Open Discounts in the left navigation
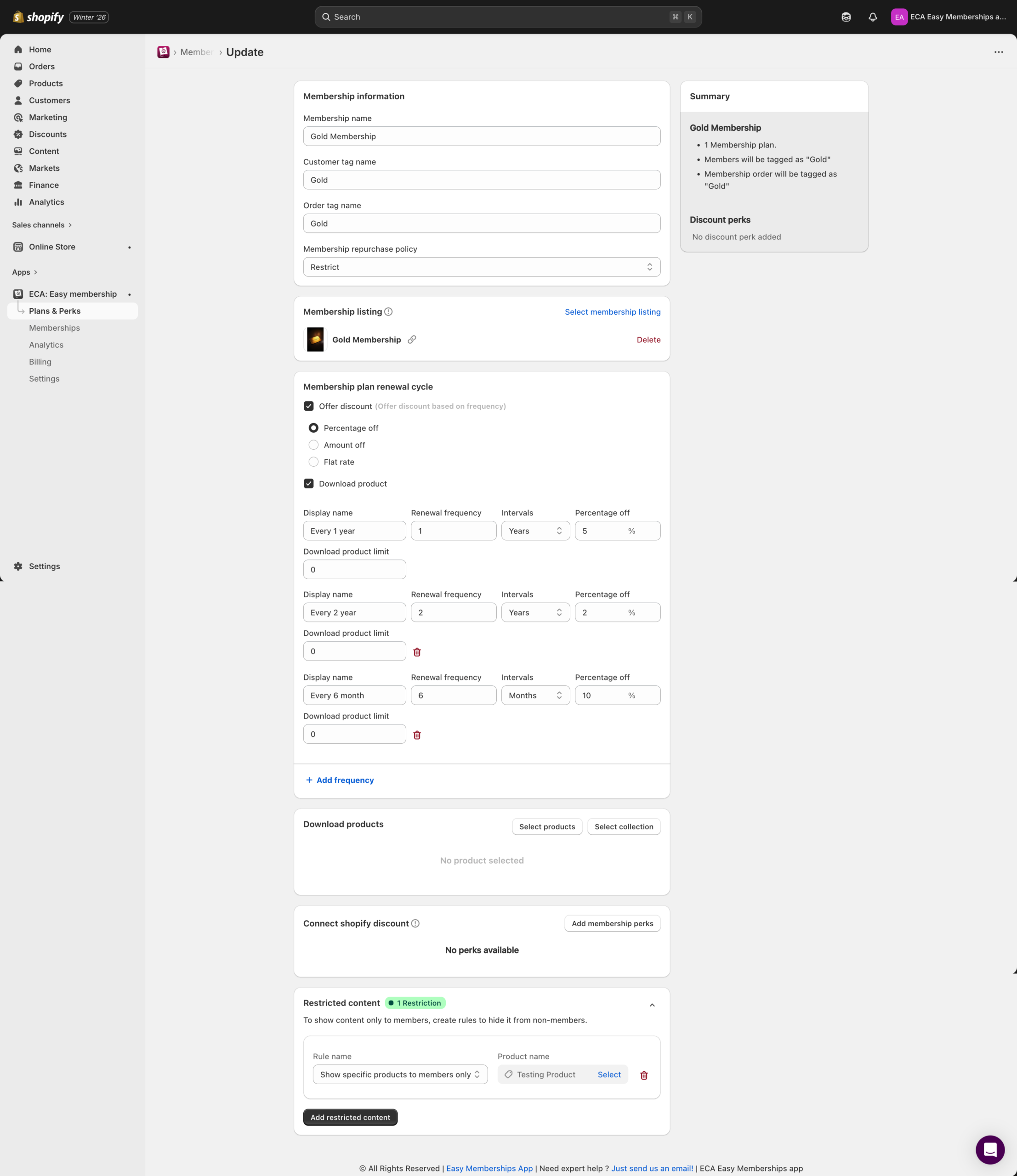Image resolution: width=1017 pixels, height=1176 pixels. (48, 135)
